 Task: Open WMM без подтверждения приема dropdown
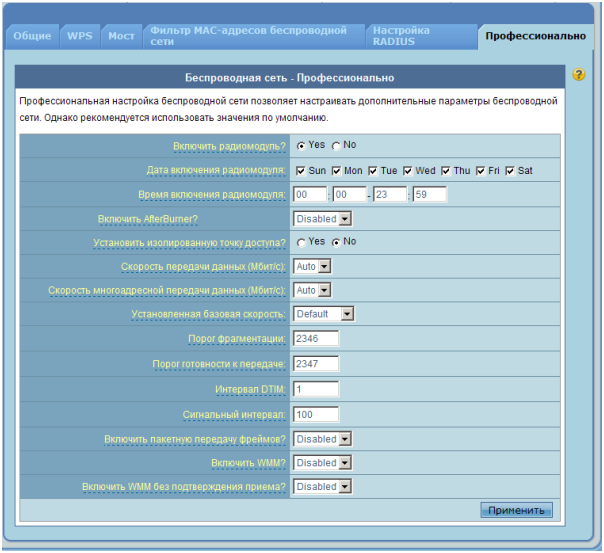322,487
